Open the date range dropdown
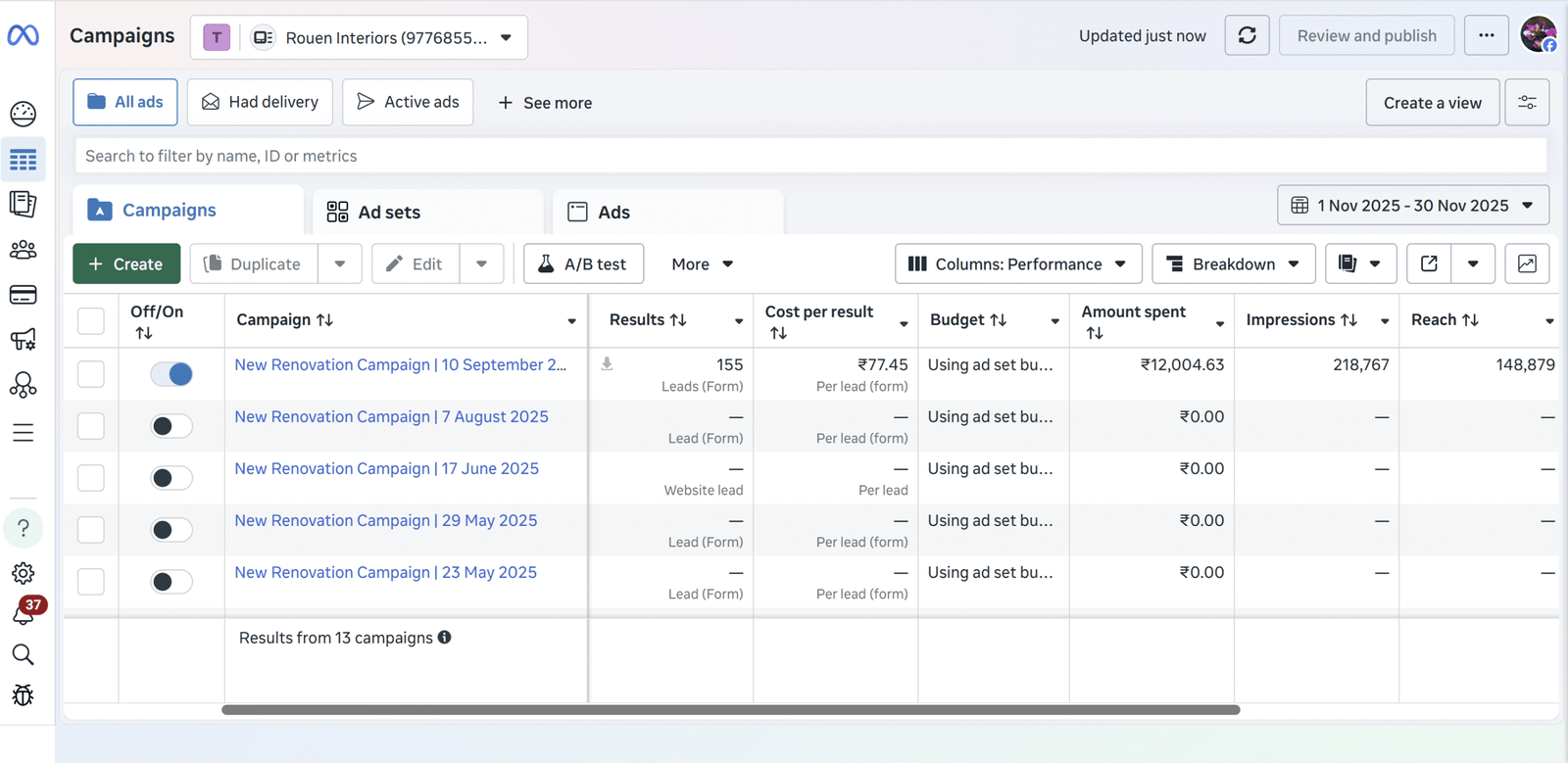 pos(1412,206)
